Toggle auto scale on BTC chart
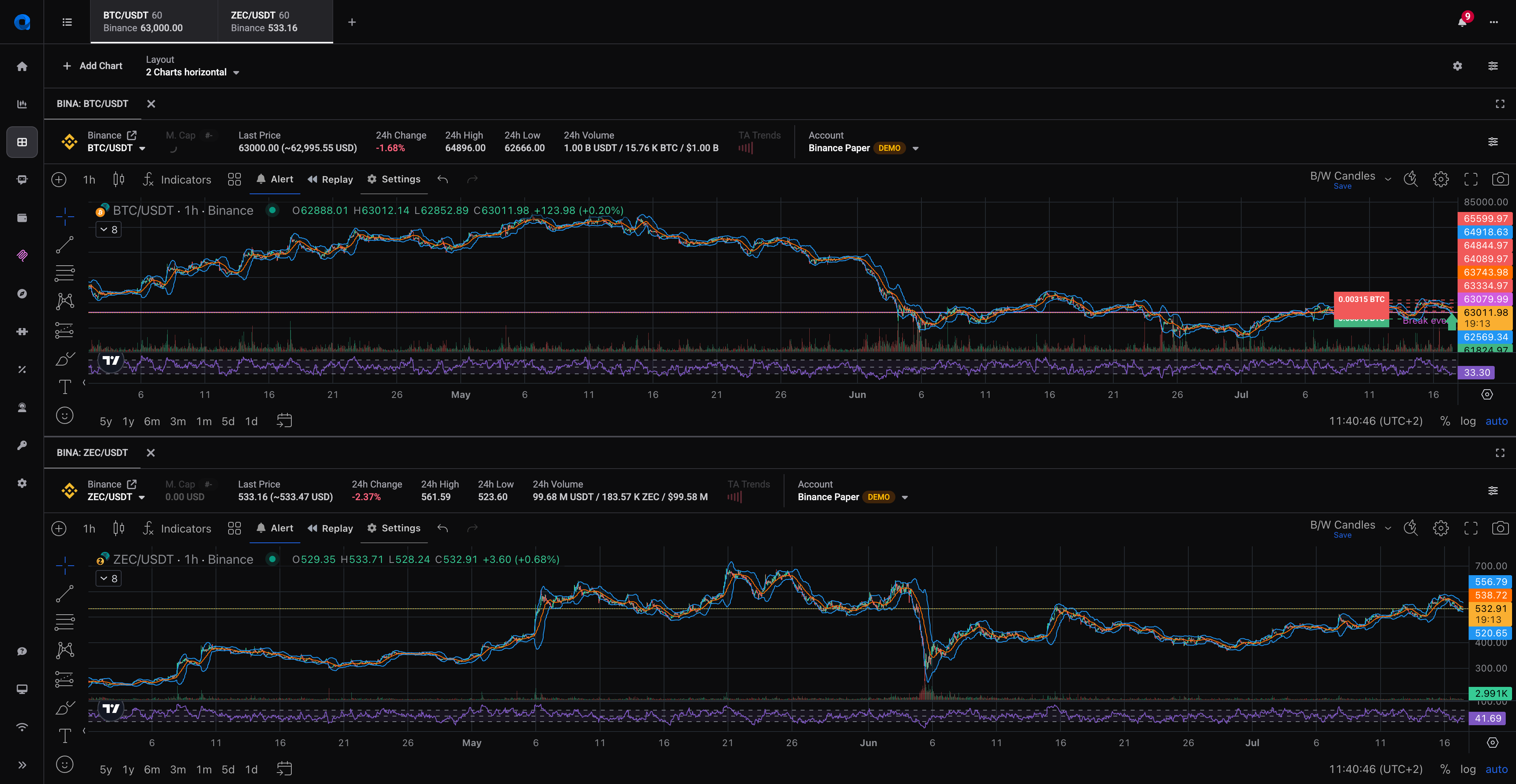 (1496, 421)
